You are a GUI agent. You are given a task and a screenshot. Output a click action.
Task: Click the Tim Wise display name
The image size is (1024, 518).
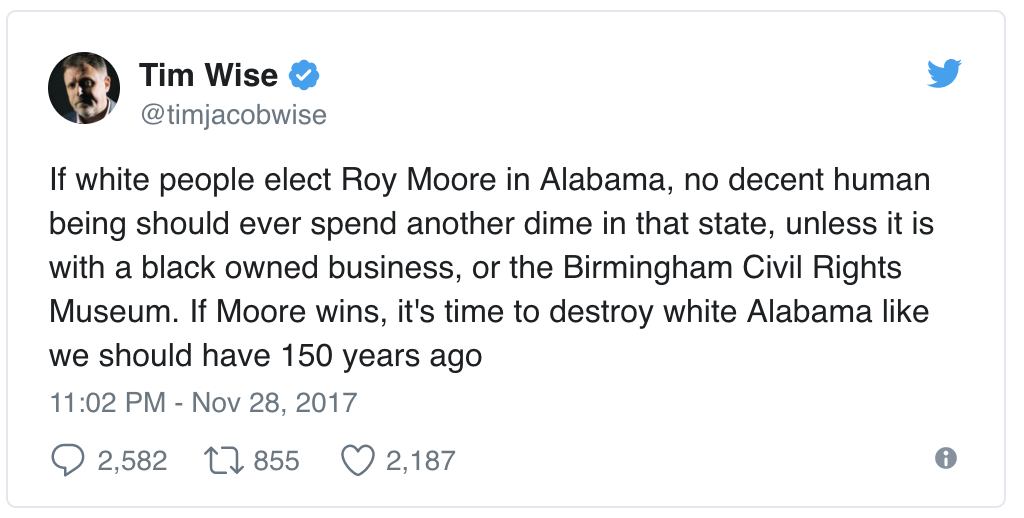pyautogui.click(x=209, y=75)
